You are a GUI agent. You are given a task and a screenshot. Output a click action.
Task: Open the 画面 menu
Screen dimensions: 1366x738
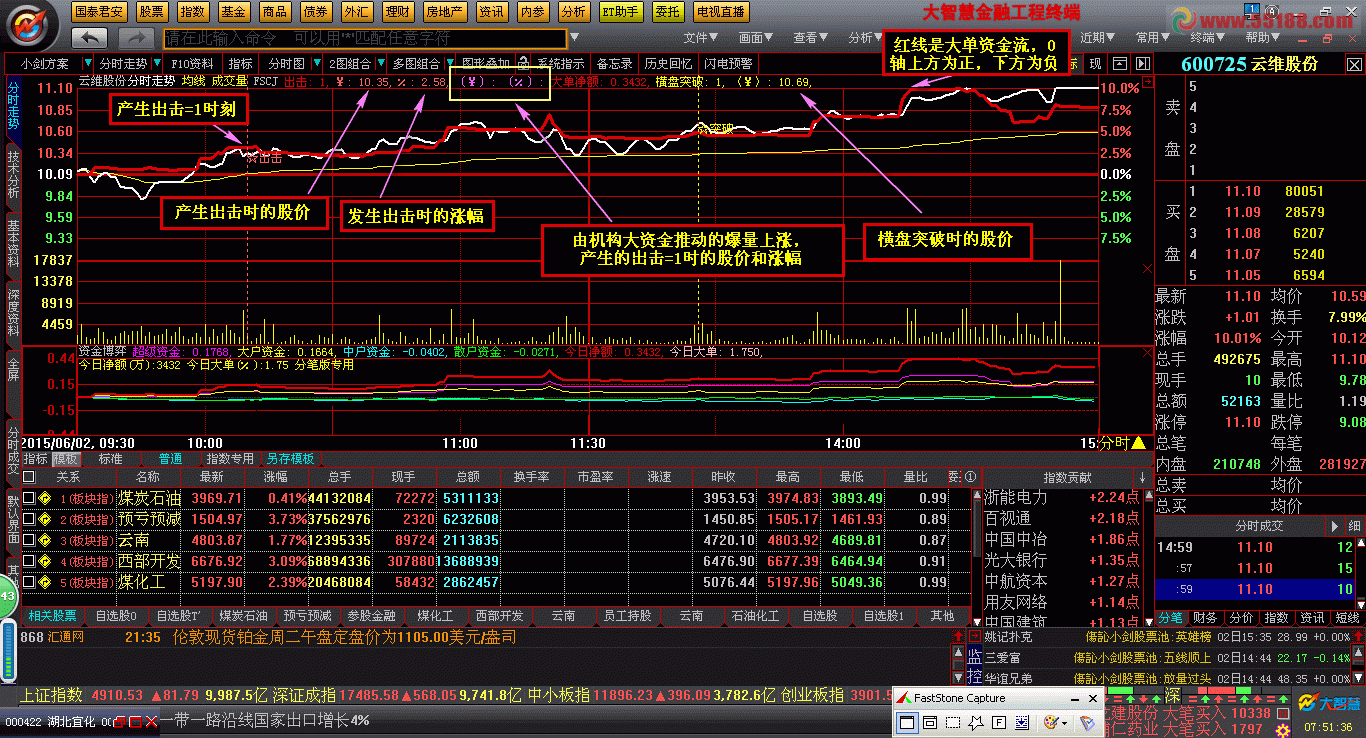[756, 37]
